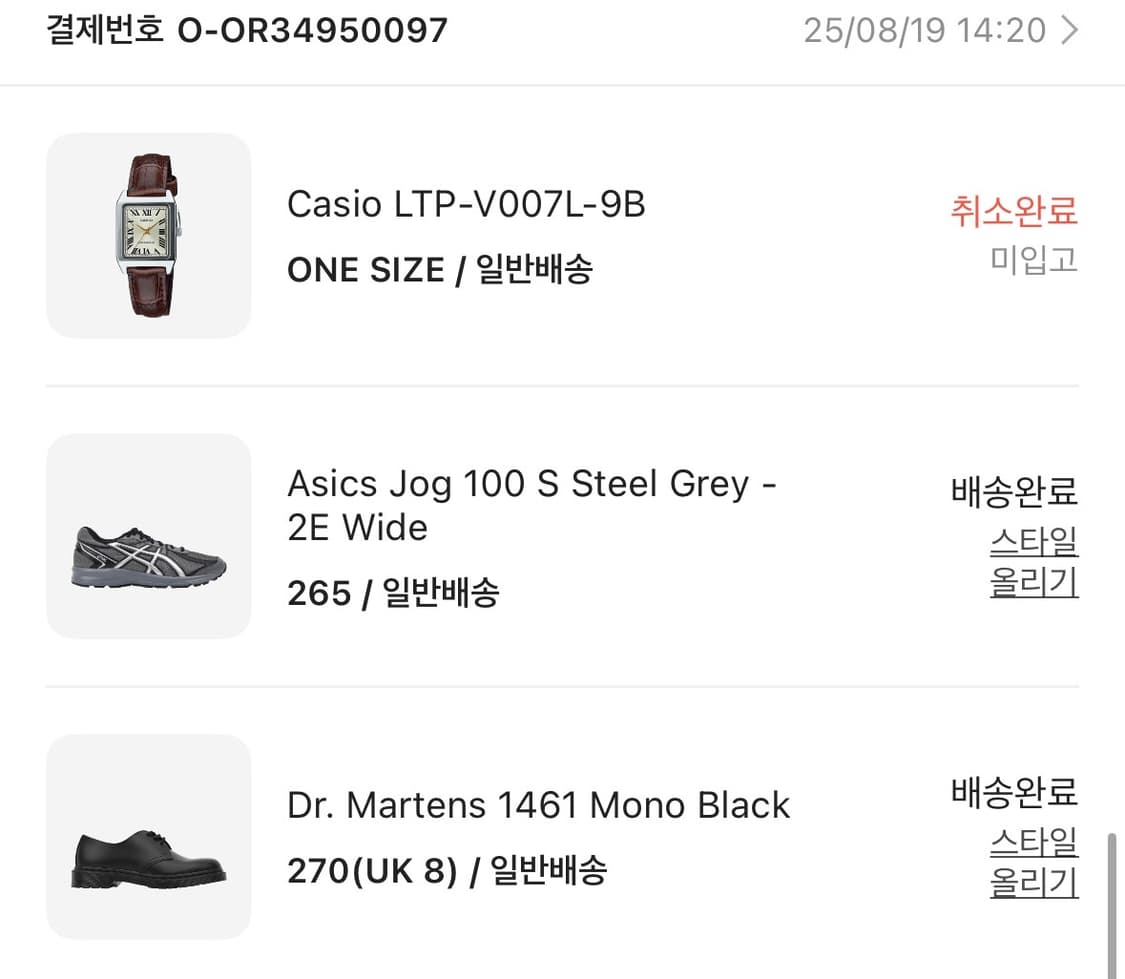Click 스타일 올리기 link for the Asics item
The image size is (1125, 979).
pyautogui.click(x=1033, y=562)
